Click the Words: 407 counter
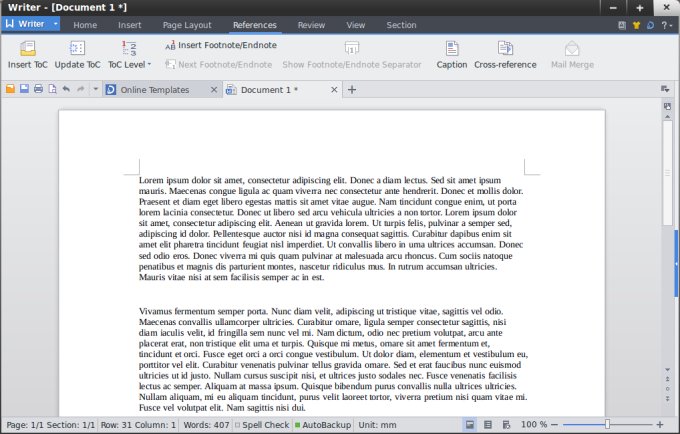The image size is (680, 434). pyautogui.click(x=206, y=425)
